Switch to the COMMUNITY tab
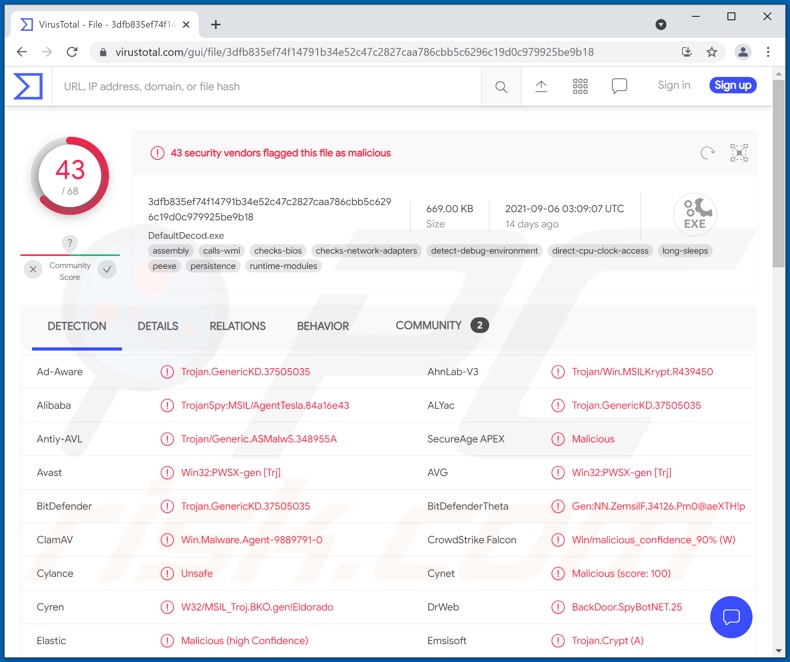 (x=442, y=325)
